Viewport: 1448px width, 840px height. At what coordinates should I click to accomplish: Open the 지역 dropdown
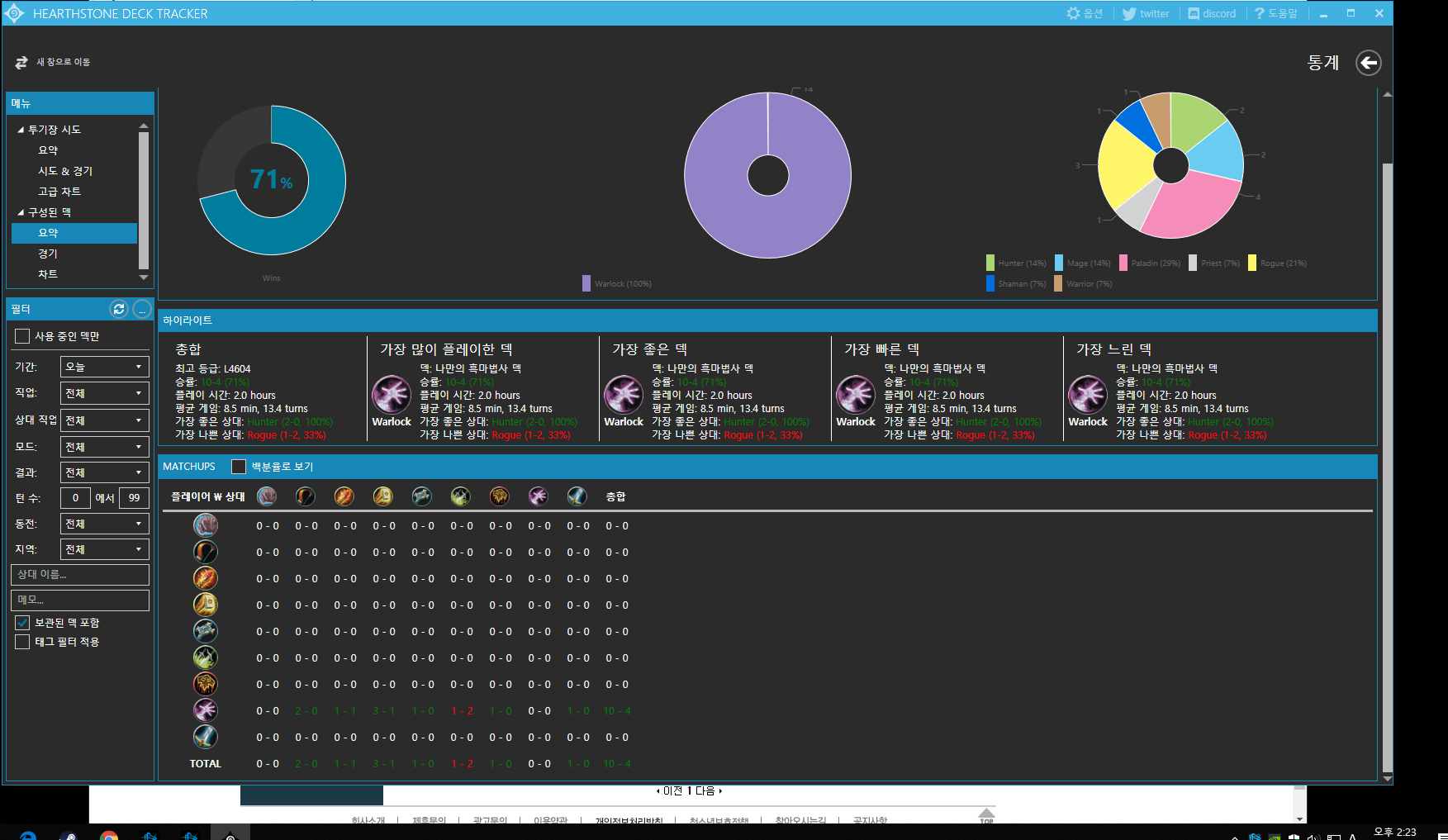point(104,549)
